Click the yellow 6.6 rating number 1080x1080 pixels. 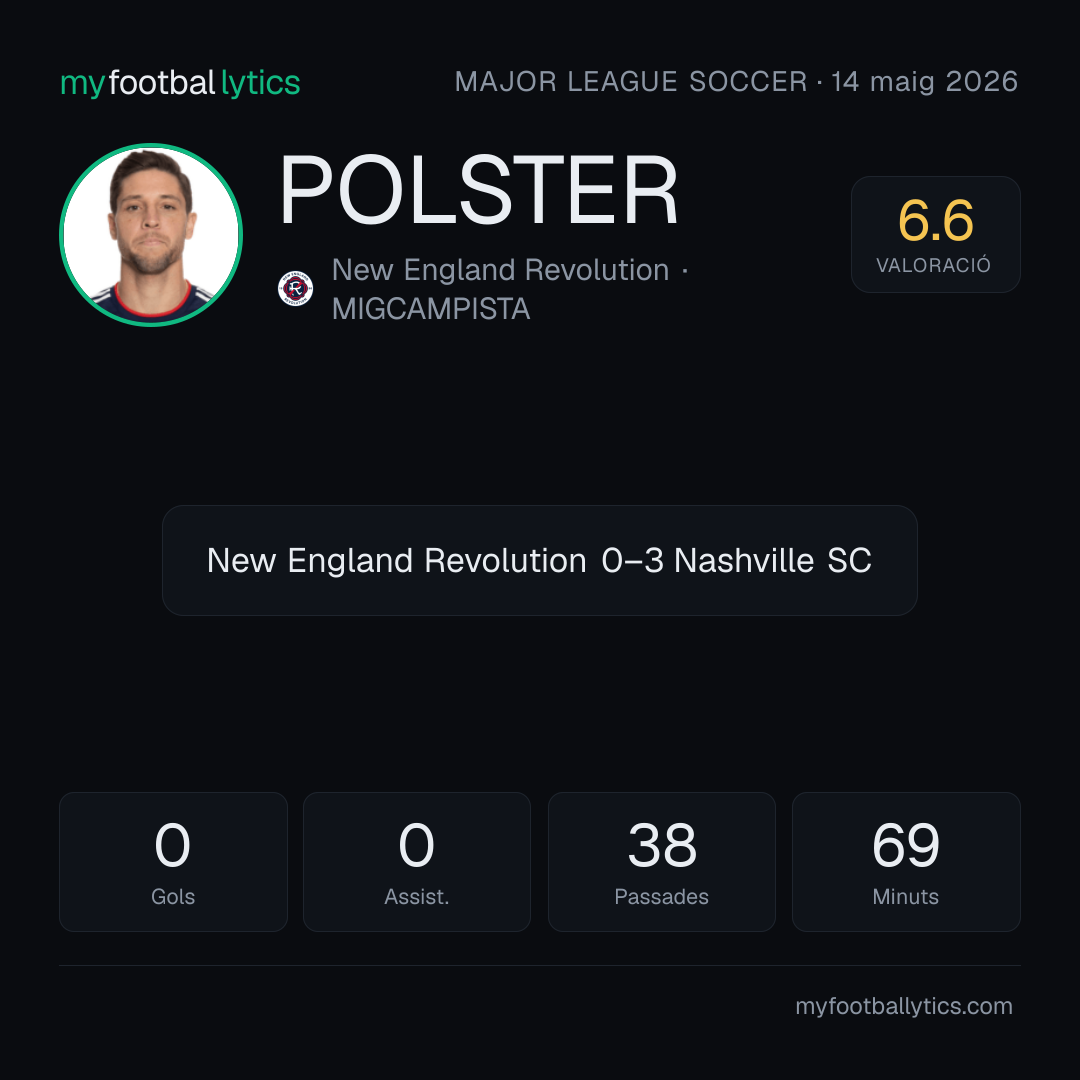click(x=935, y=220)
